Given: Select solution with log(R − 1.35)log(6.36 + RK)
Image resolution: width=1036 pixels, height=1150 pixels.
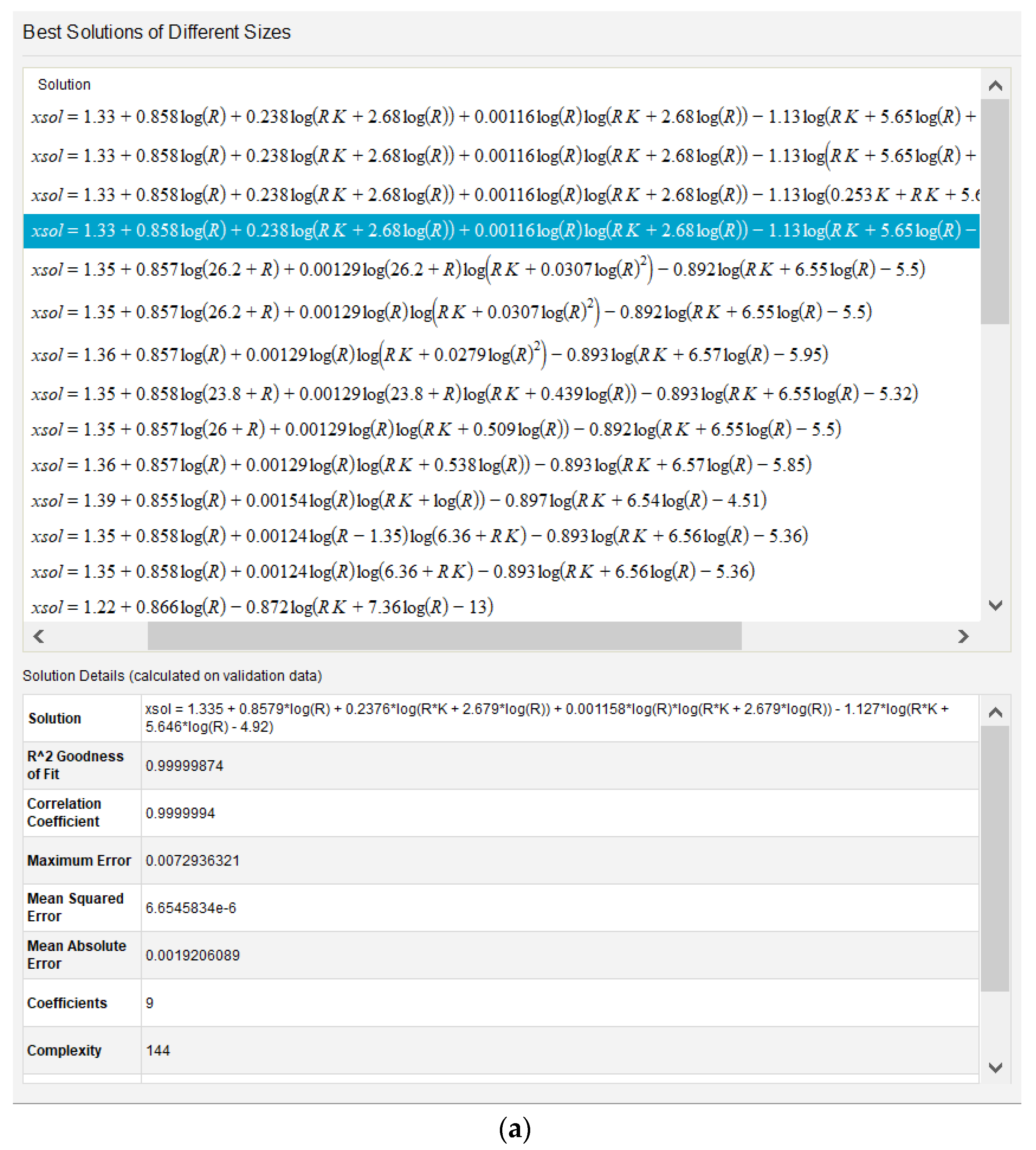Looking at the screenshot, I should (419, 536).
